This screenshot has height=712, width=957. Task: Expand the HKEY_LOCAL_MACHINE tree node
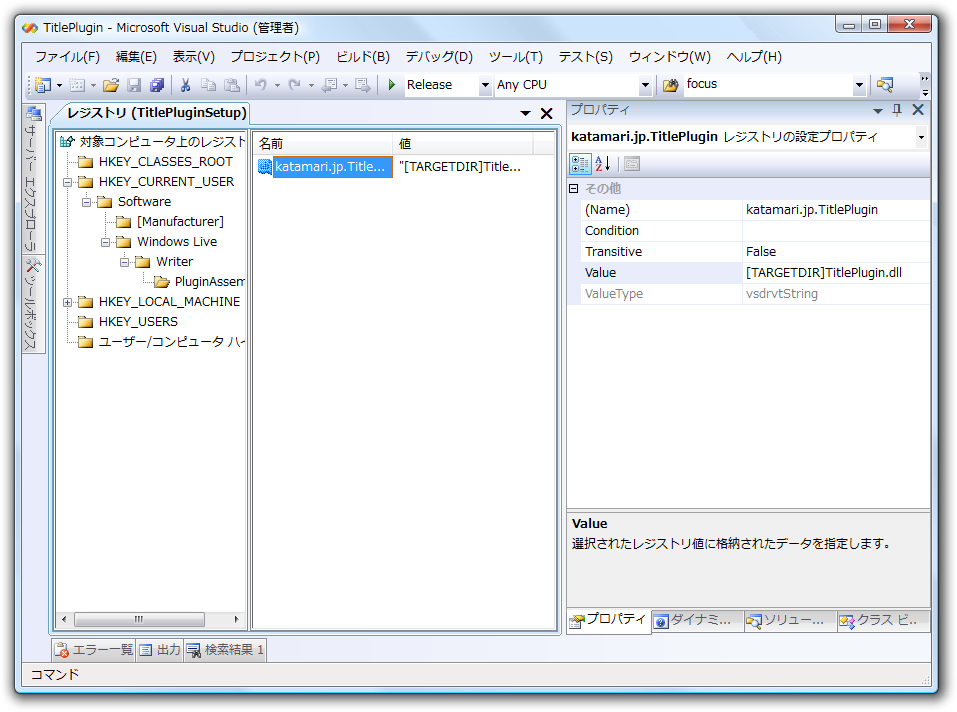68,302
